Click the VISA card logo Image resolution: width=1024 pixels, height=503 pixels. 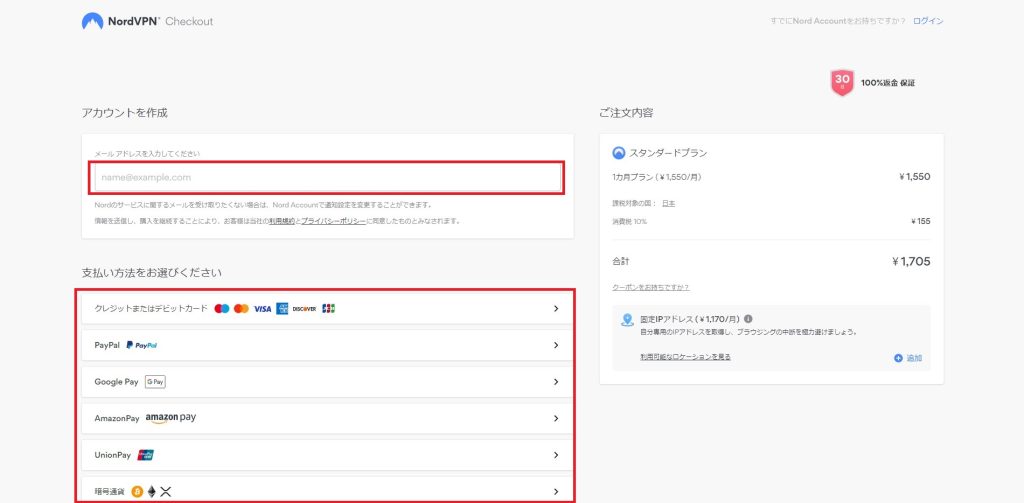pyautogui.click(x=262, y=308)
